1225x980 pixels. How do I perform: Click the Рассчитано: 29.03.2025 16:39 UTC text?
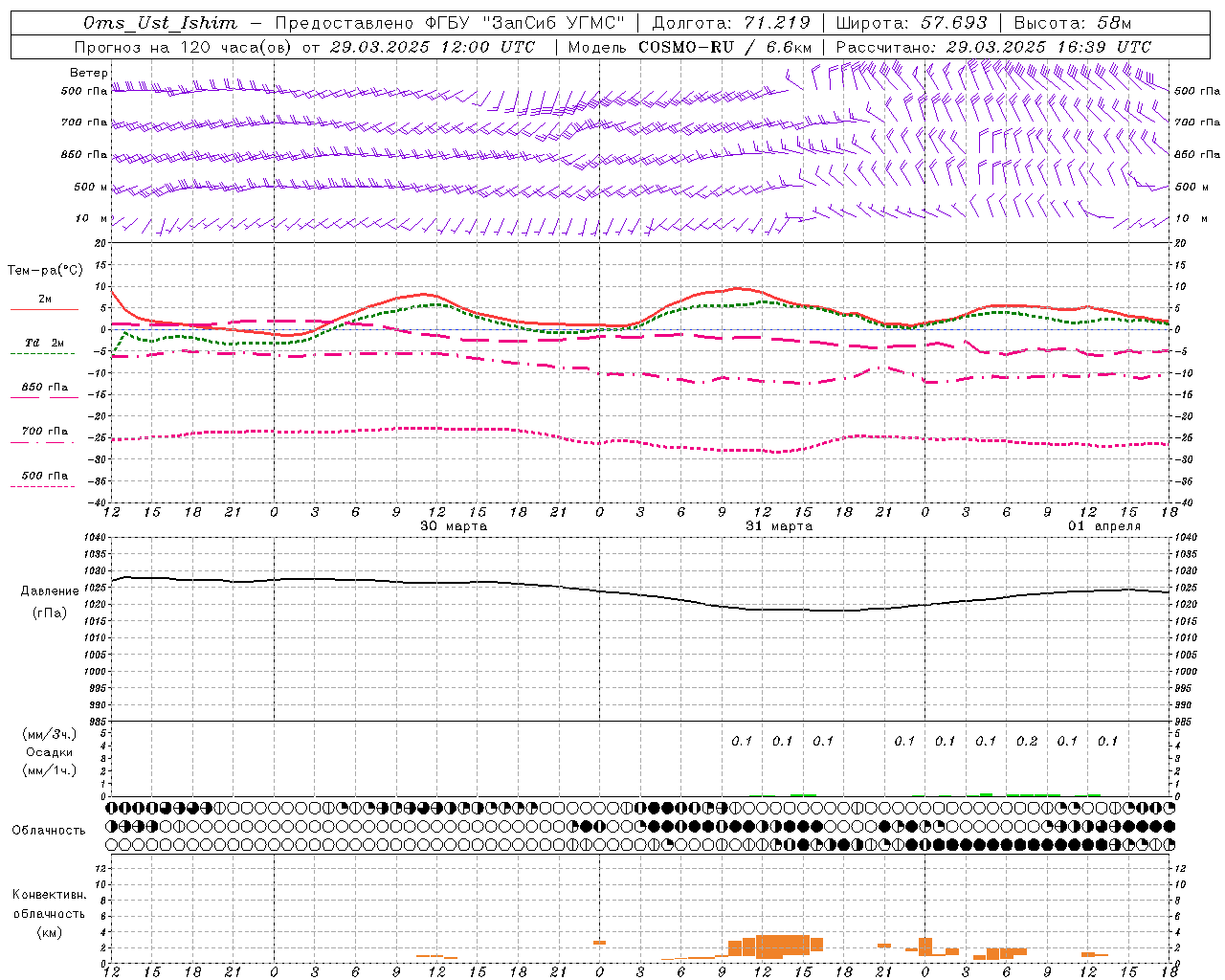coord(993,47)
